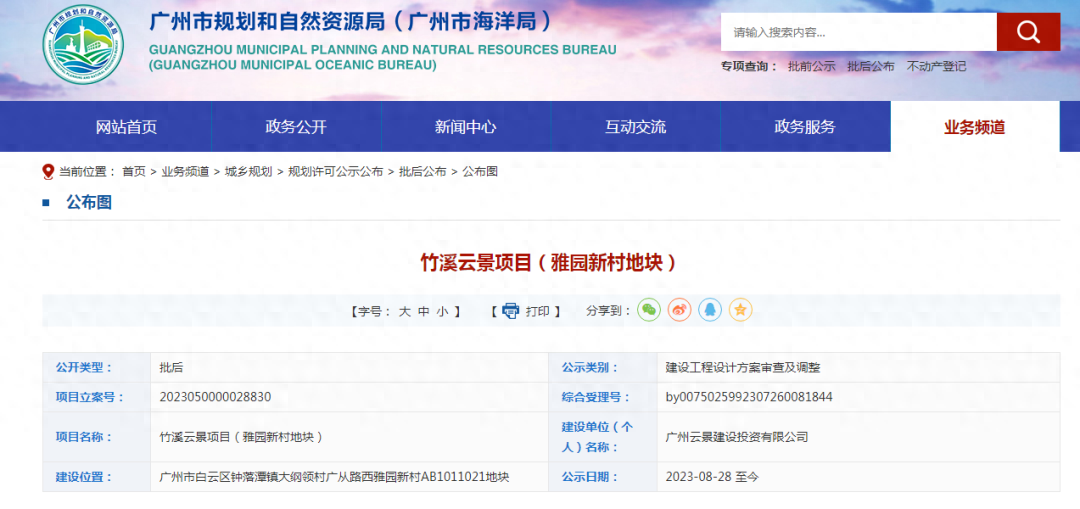
Task: Open 不动产登记 special query link
Action: pos(936,67)
